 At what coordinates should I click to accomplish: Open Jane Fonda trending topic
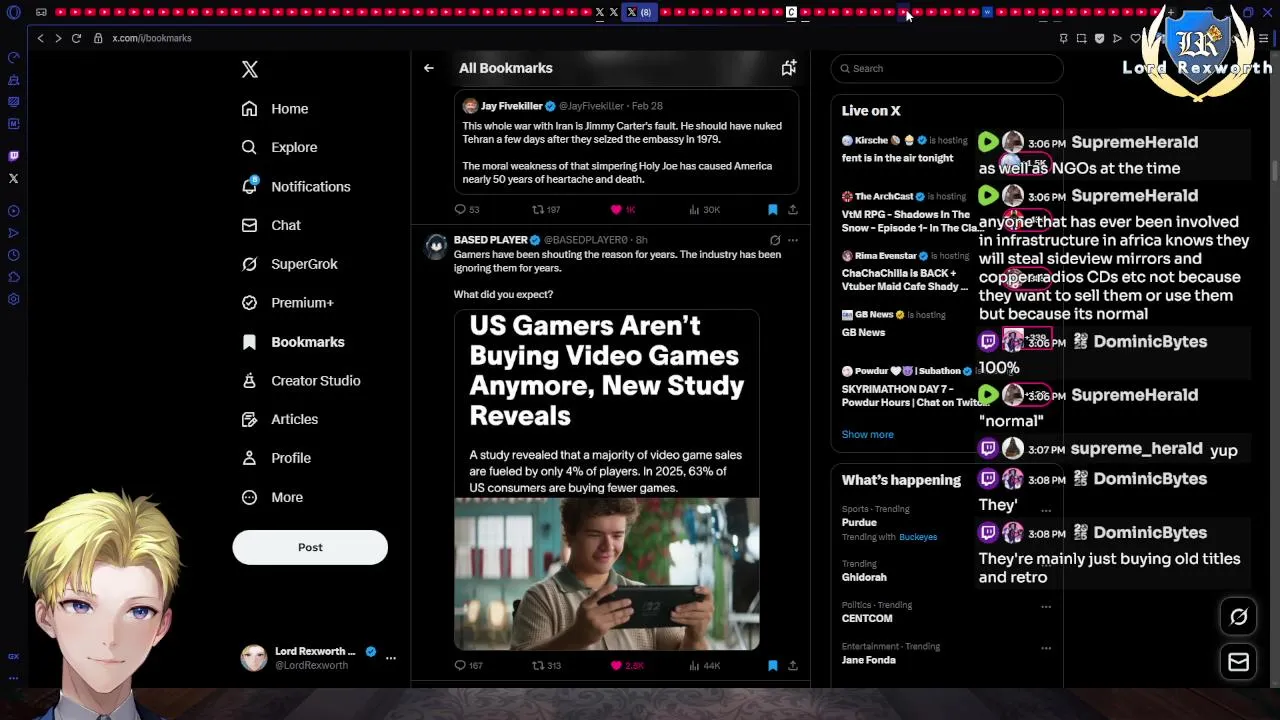click(x=868, y=660)
